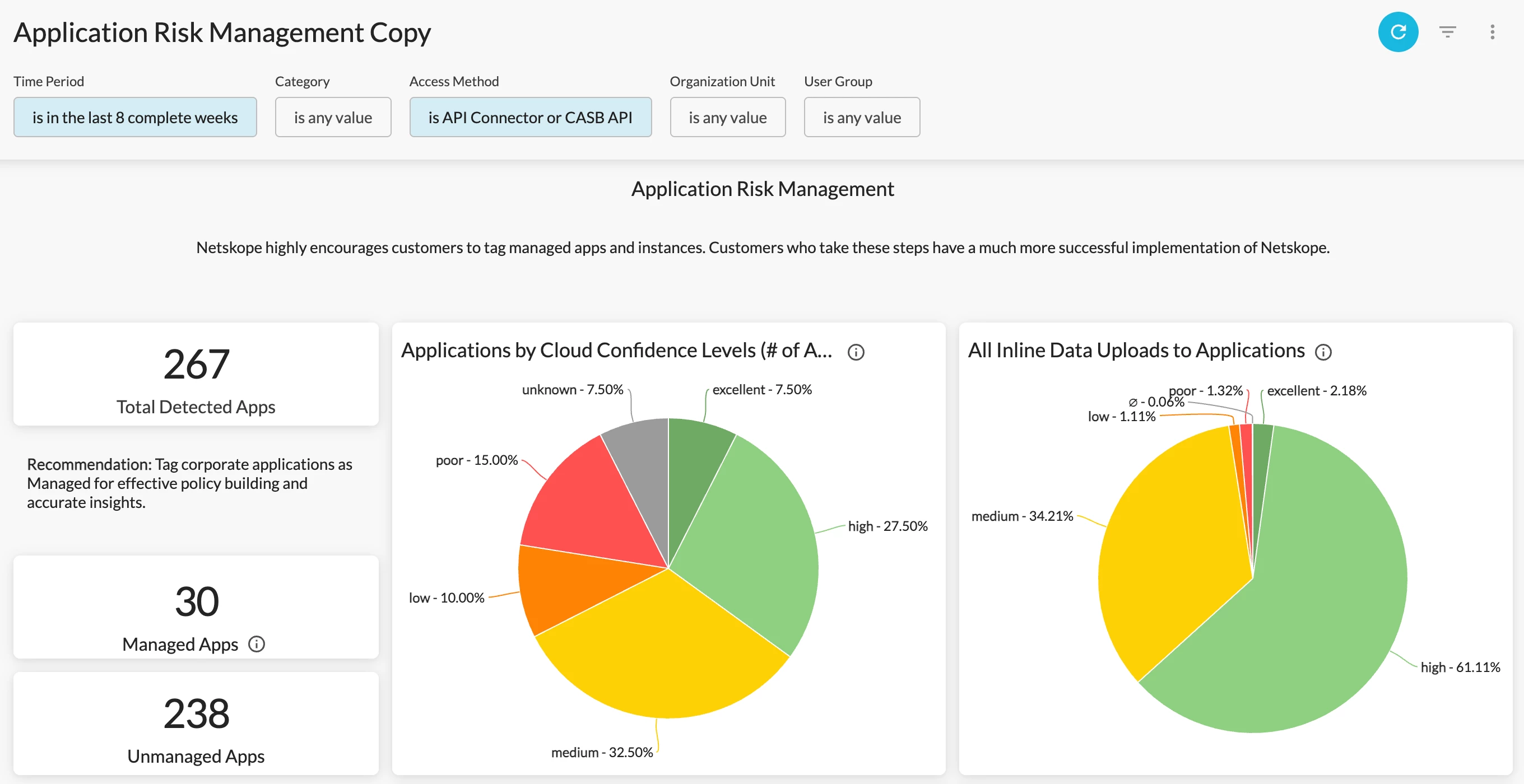Click the 238 Unmanaged Apps value
Screen dimensions: 1524x784
[x=196, y=713]
